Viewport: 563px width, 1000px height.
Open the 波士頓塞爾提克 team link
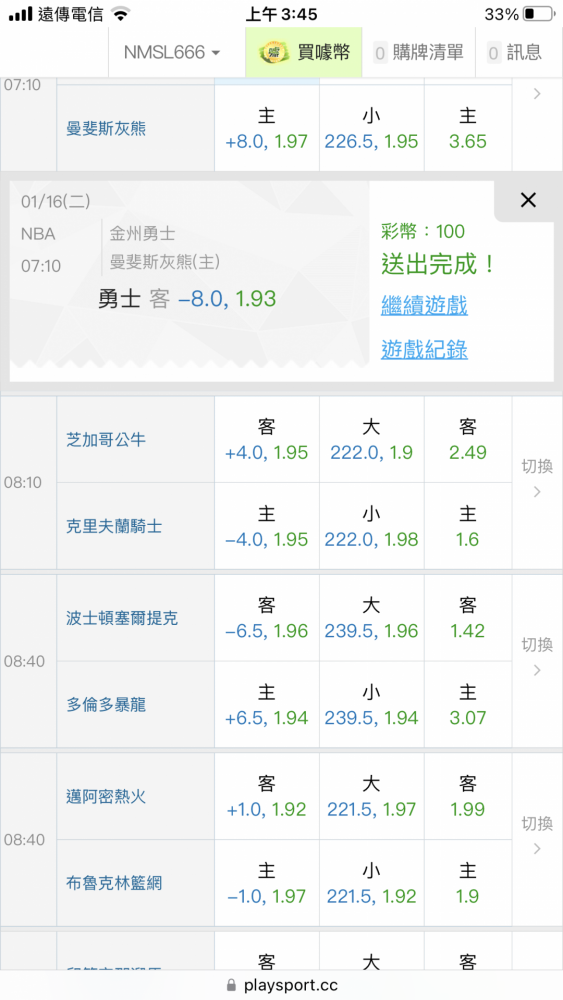[122, 618]
